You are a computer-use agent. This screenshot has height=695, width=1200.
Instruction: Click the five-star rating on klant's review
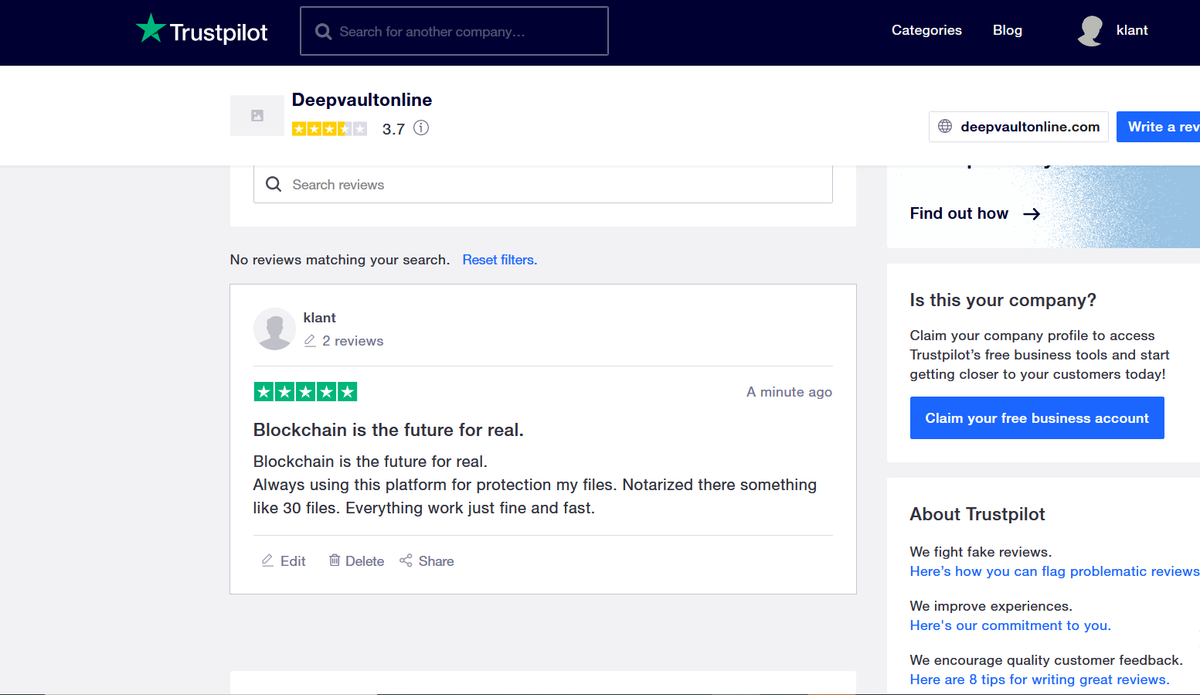pos(305,392)
